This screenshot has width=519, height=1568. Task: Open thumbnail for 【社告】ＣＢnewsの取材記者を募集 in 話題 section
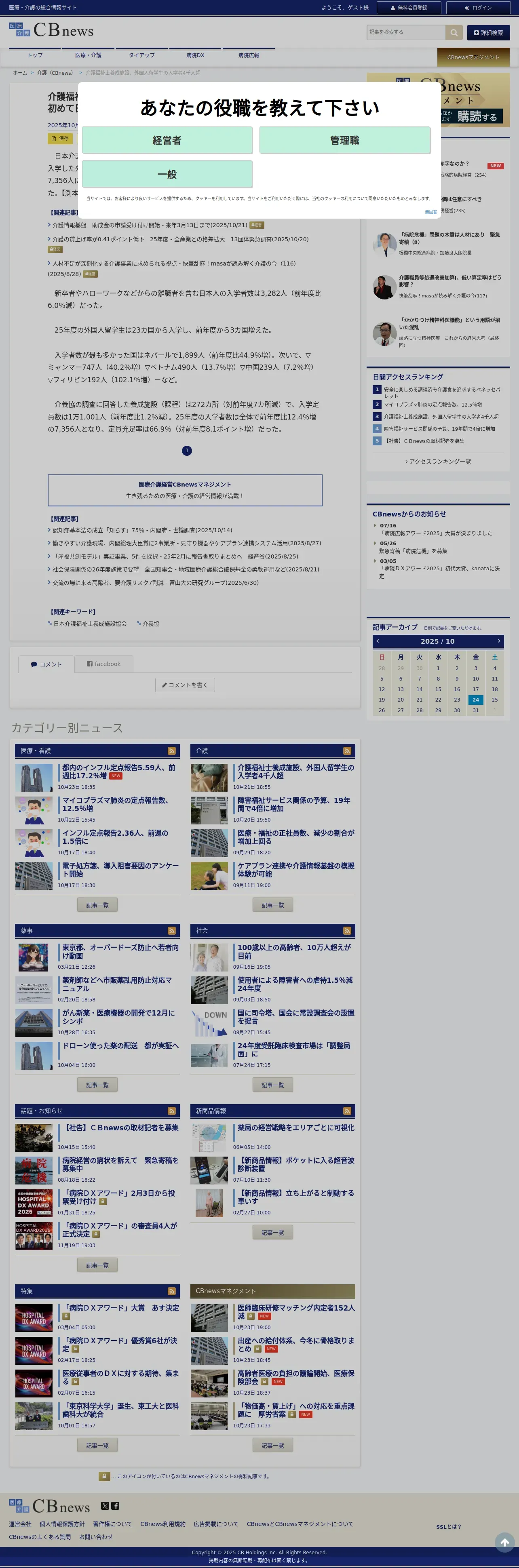point(34,1137)
